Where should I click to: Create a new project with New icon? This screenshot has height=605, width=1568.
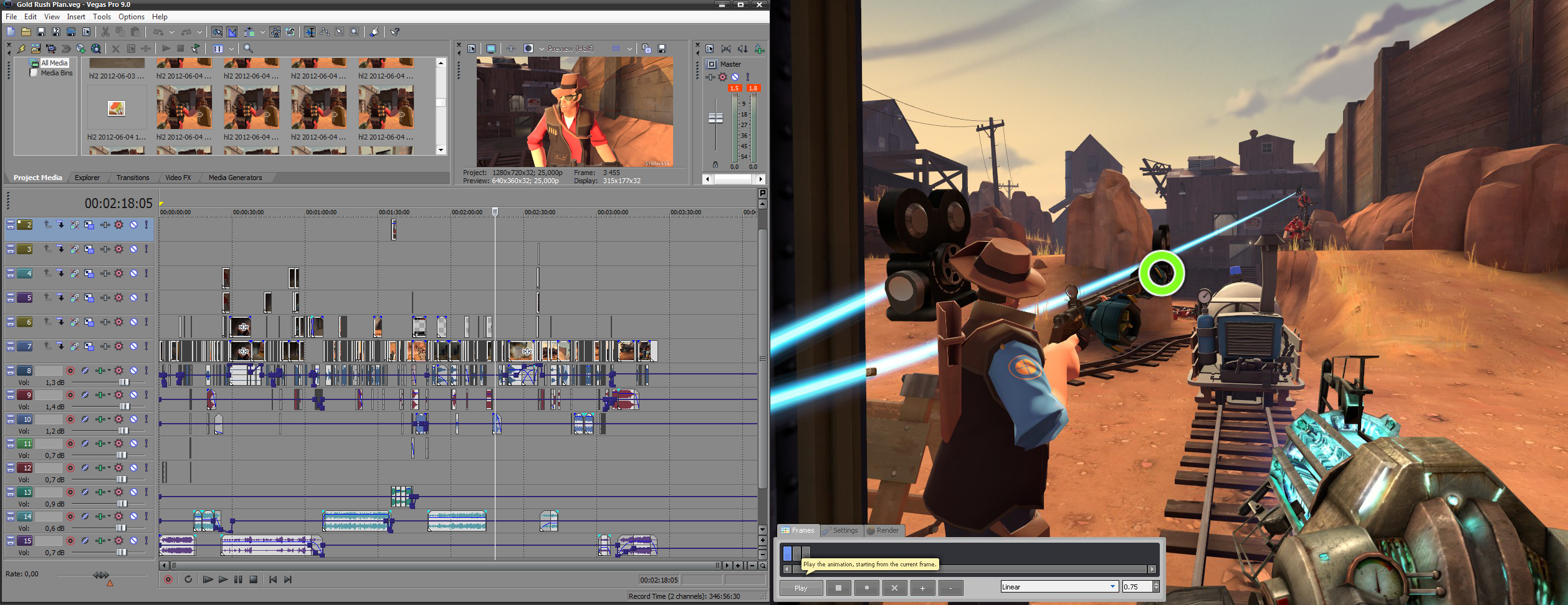click(11, 32)
